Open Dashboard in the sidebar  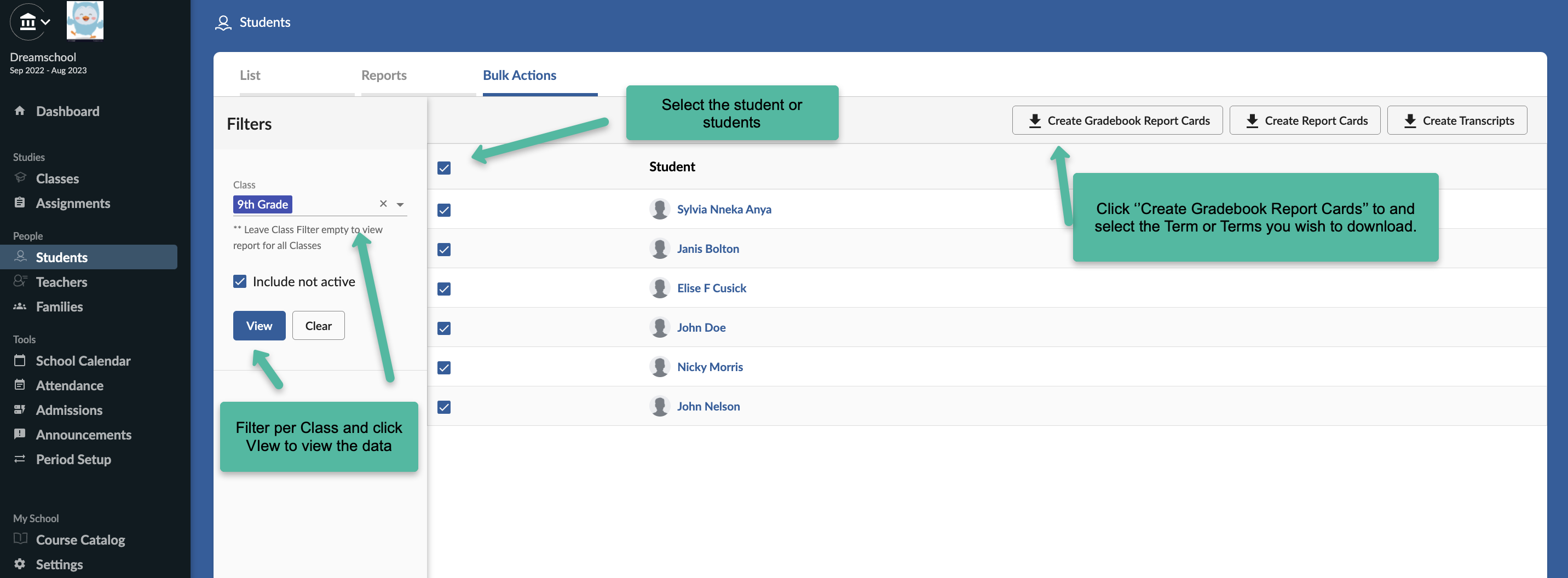coord(67,111)
